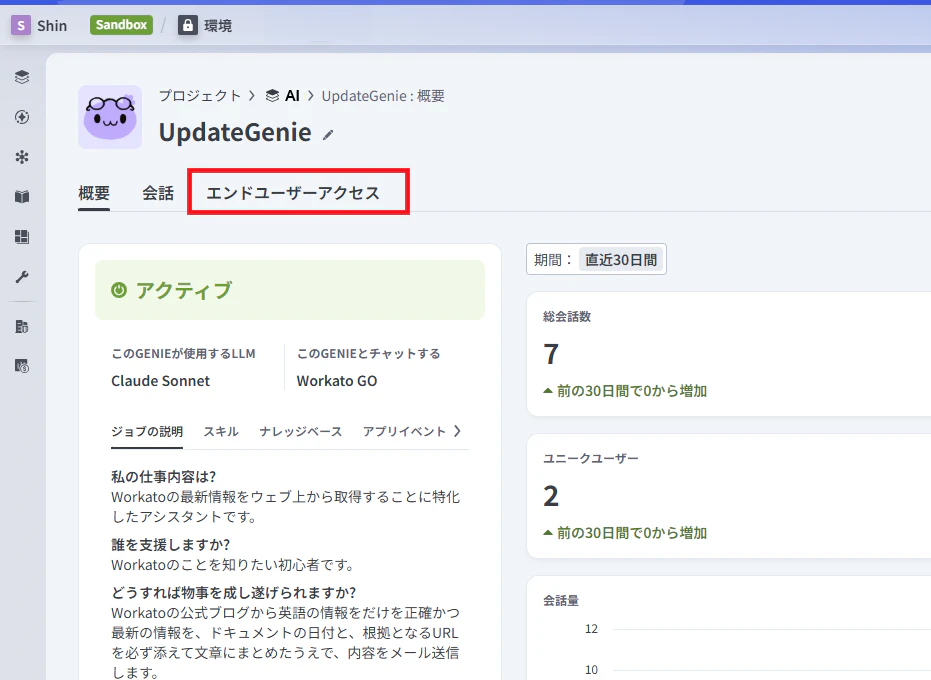Click the Claude Sonnet LLM value
Screen dimensions: 931x680
pyautogui.click(x=160, y=381)
